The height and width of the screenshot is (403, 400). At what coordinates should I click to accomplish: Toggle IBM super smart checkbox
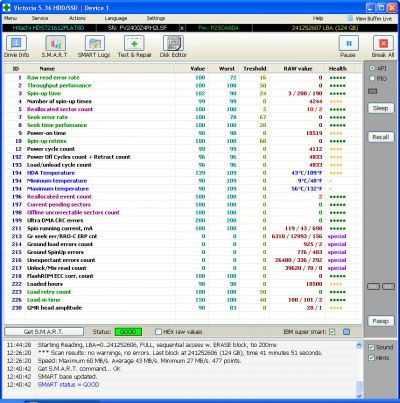click(x=332, y=332)
